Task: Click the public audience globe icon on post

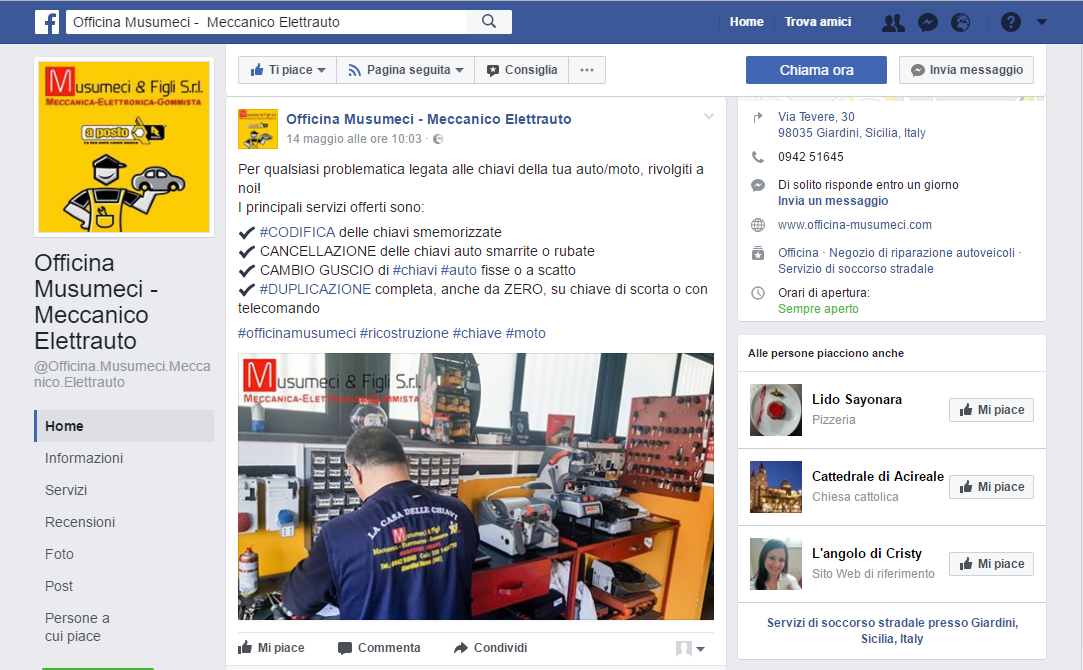Action: click(x=438, y=139)
